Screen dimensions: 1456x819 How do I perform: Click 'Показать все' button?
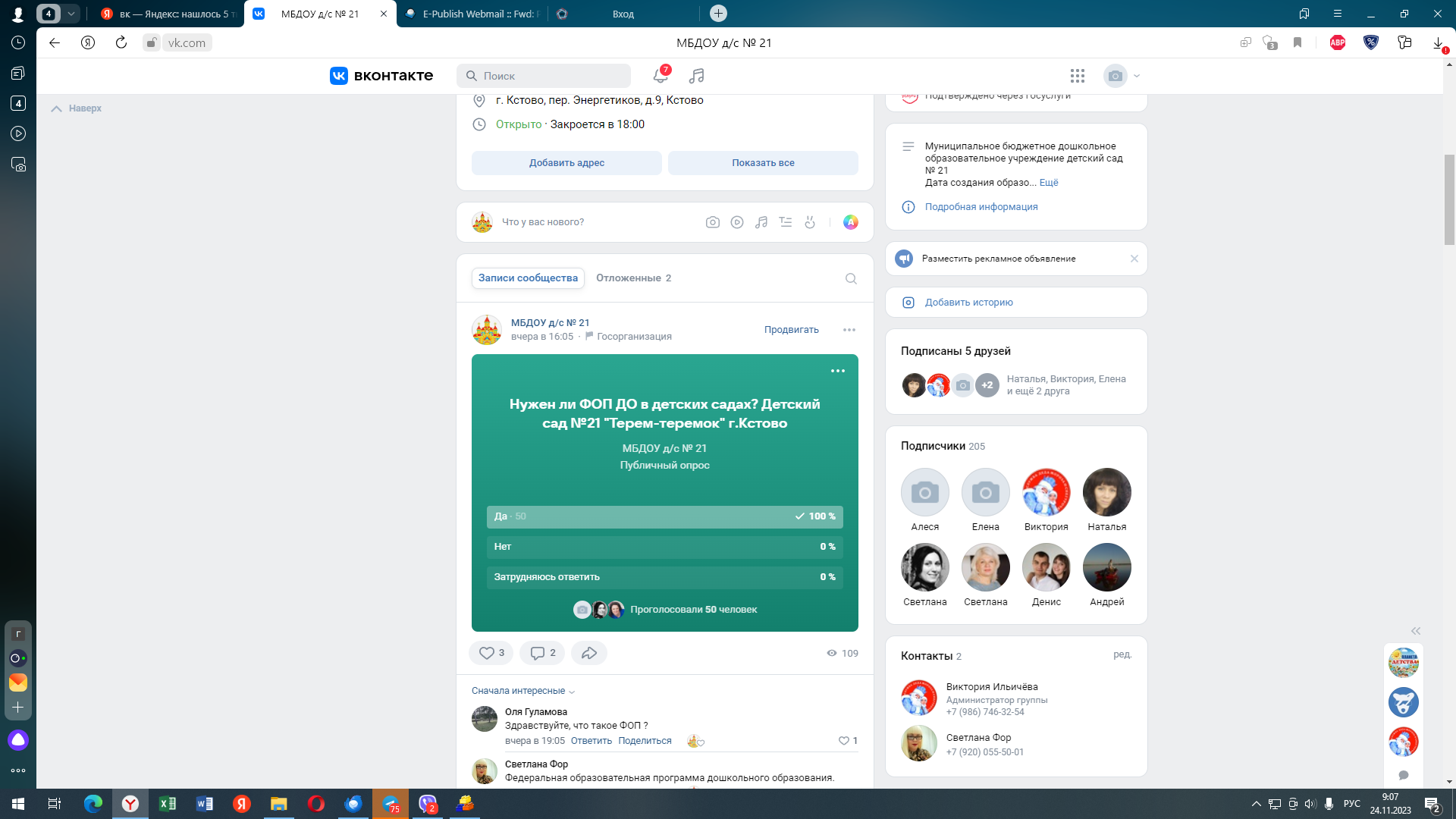pyautogui.click(x=763, y=163)
